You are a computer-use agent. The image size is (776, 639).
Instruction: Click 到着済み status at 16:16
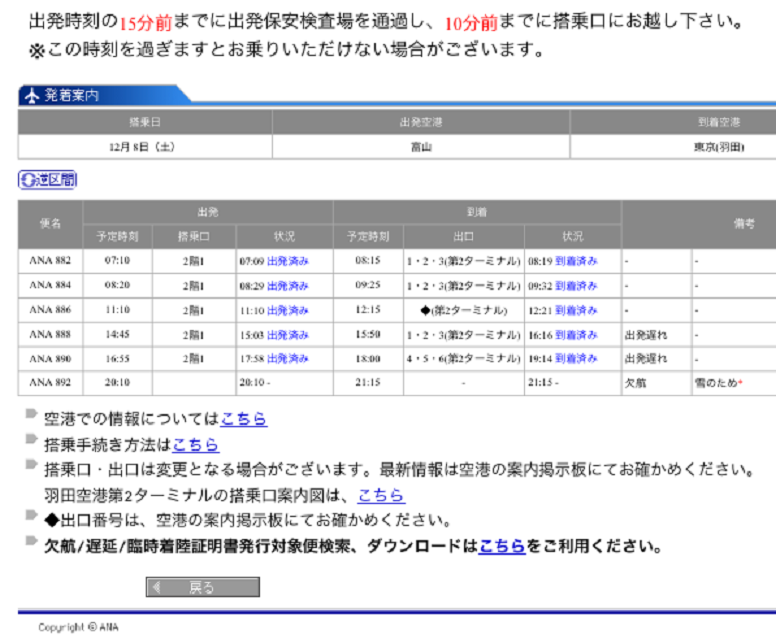click(576, 335)
